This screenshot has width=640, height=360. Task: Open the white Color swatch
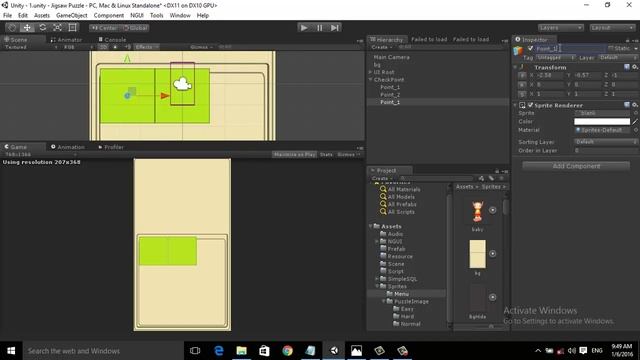602,122
